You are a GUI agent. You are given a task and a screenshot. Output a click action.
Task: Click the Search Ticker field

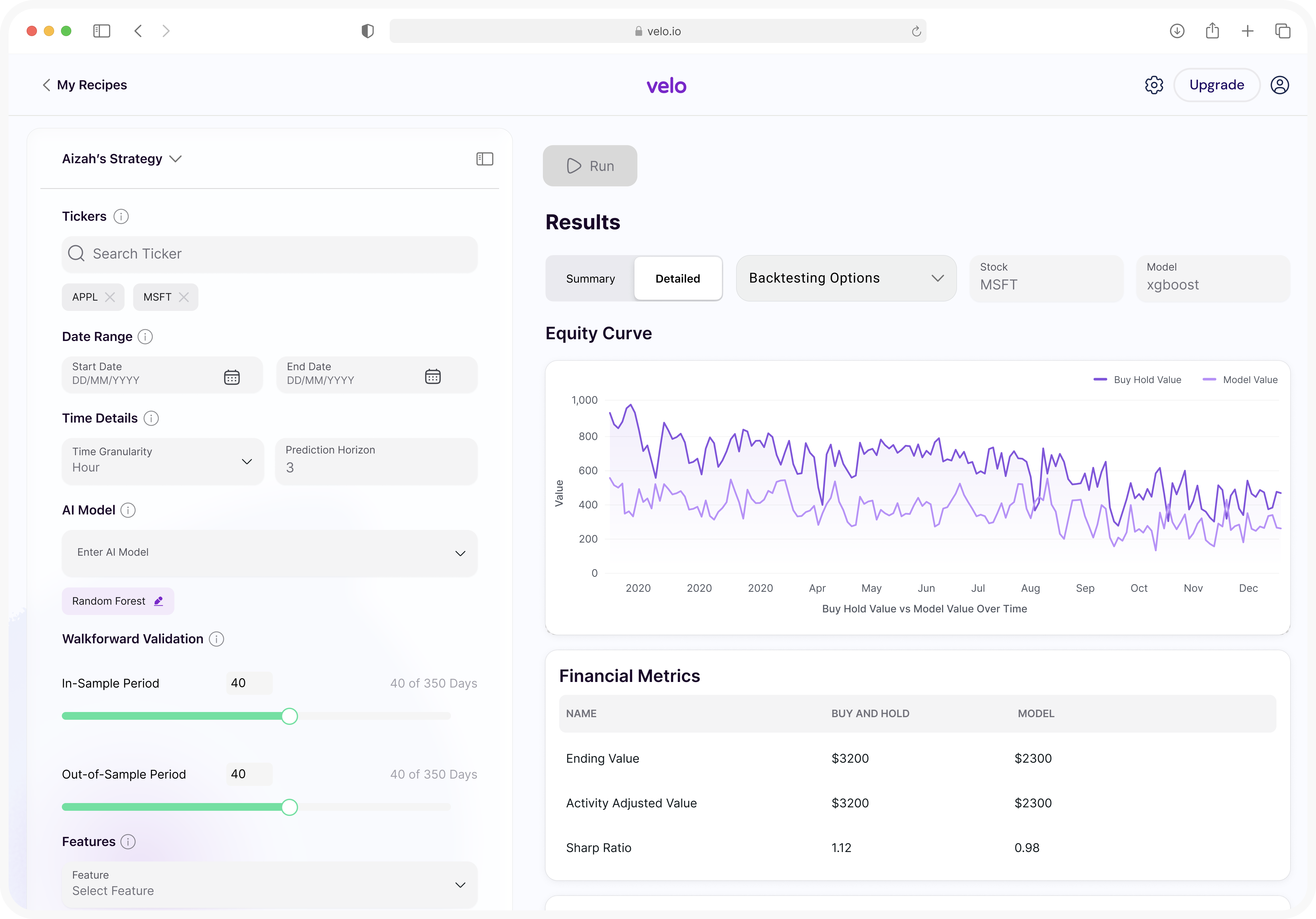[x=269, y=254]
